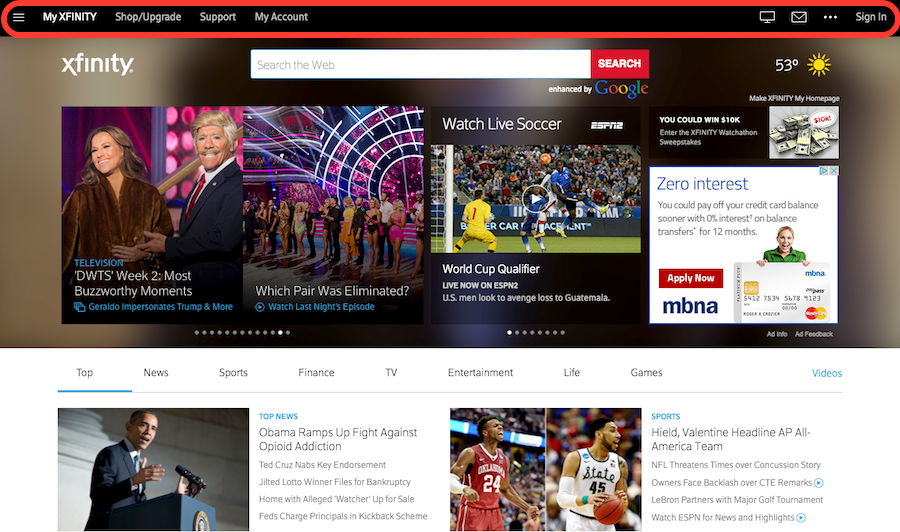Image resolution: width=900 pixels, height=532 pixels.
Task: Open the hamburger menu icon
Action: pyautogui.click(x=18, y=17)
